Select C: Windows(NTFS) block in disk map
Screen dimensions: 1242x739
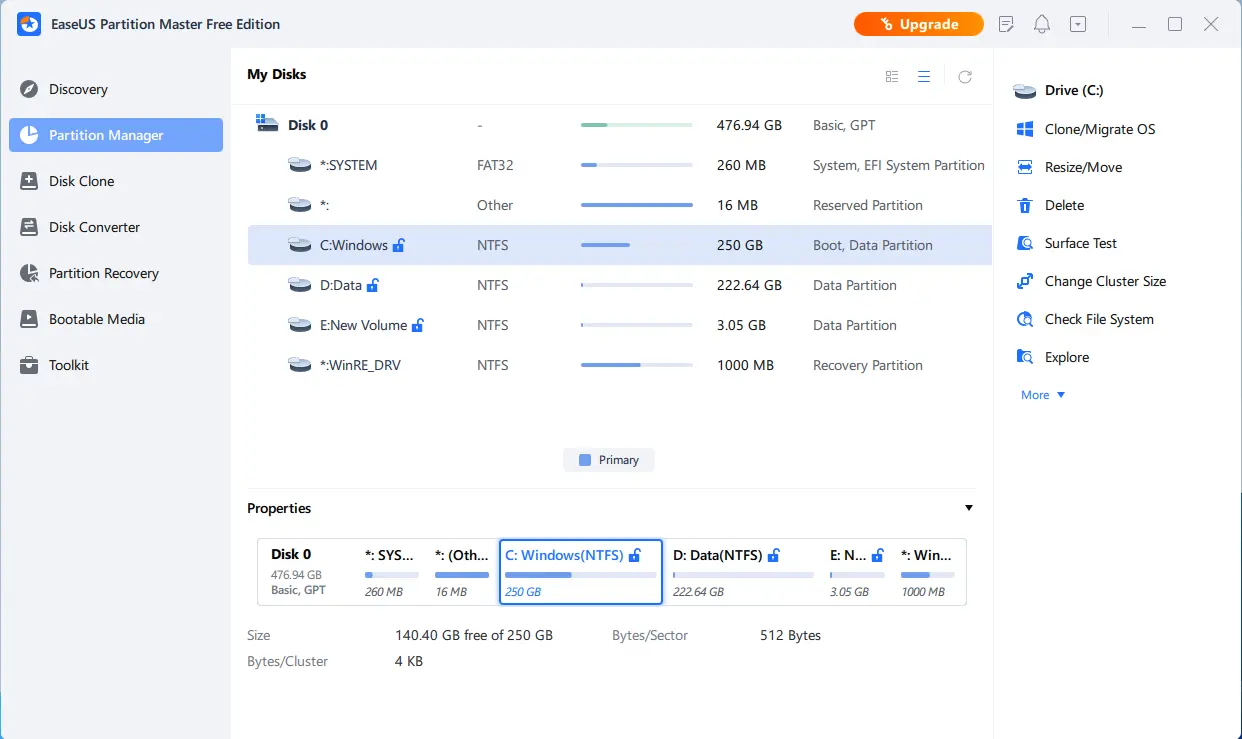coord(581,572)
